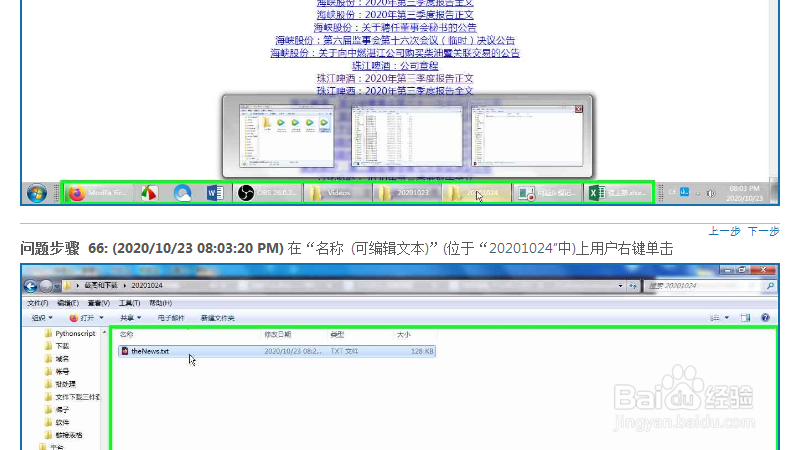Select the Pythonscript folder in the navigation pane
Screen dimensions: 800x450
click(x=70, y=333)
